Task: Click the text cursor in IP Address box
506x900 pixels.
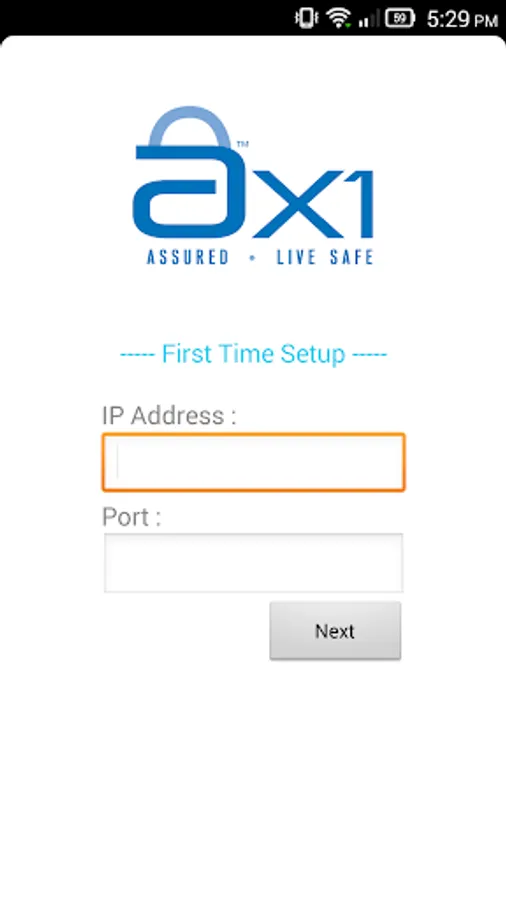Action: [118, 462]
